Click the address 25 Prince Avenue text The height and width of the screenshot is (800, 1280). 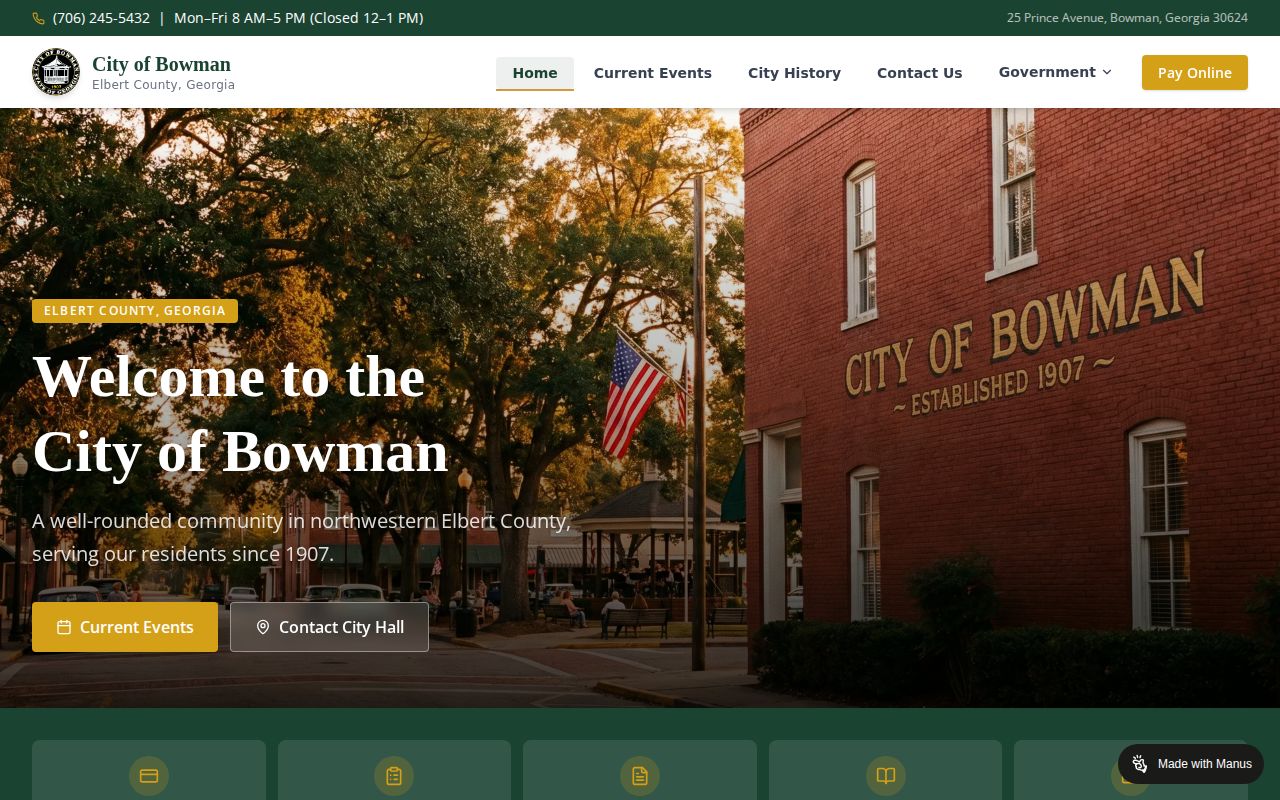coord(1127,18)
